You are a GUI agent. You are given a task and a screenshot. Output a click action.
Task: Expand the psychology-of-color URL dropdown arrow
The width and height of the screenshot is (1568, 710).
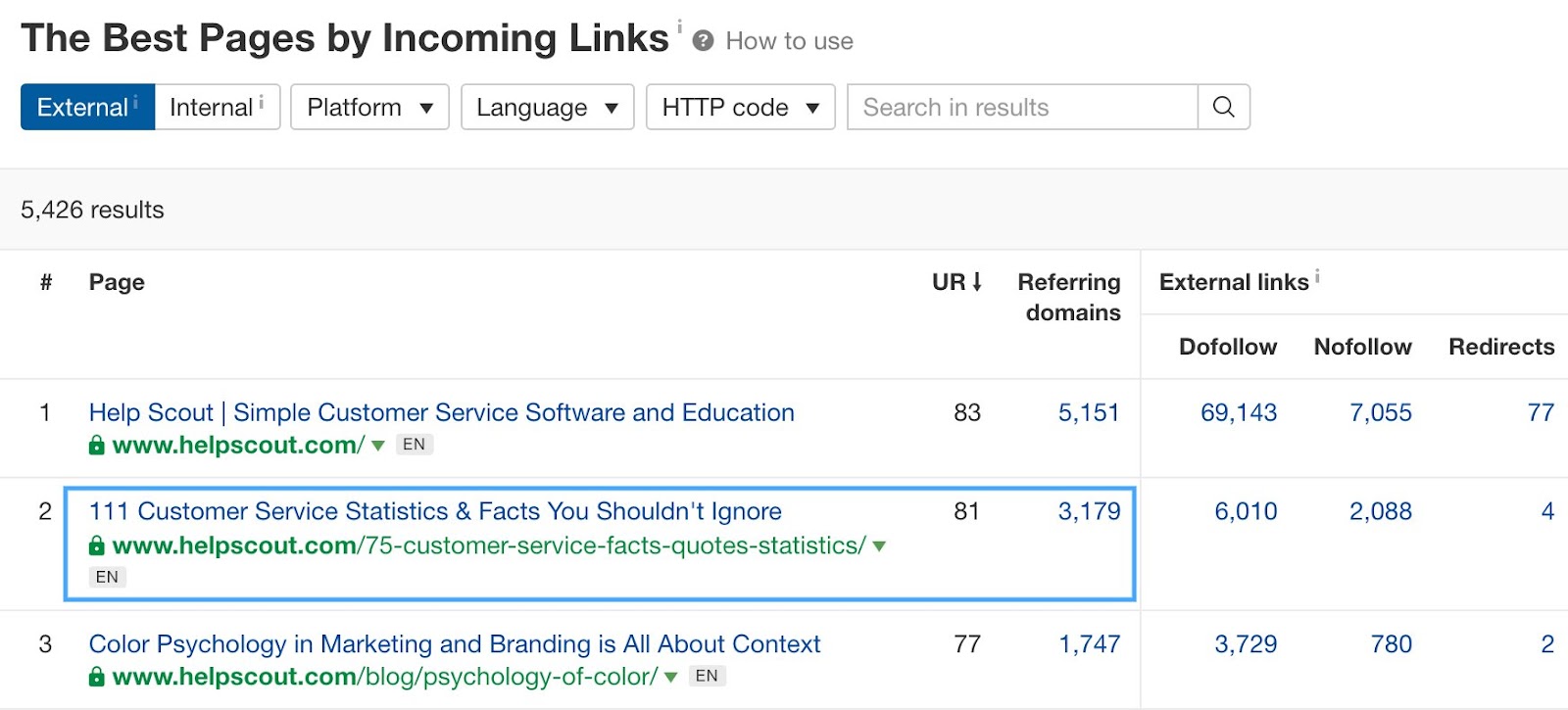671,677
